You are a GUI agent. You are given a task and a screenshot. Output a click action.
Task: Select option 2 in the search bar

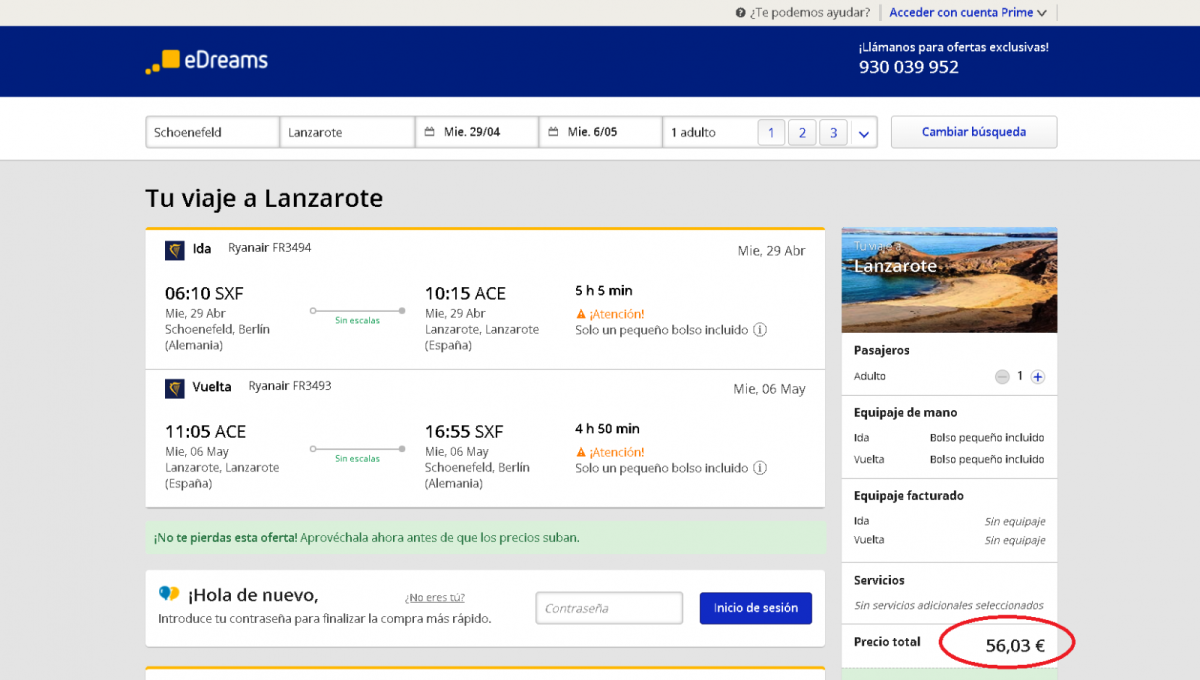point(802,132)
